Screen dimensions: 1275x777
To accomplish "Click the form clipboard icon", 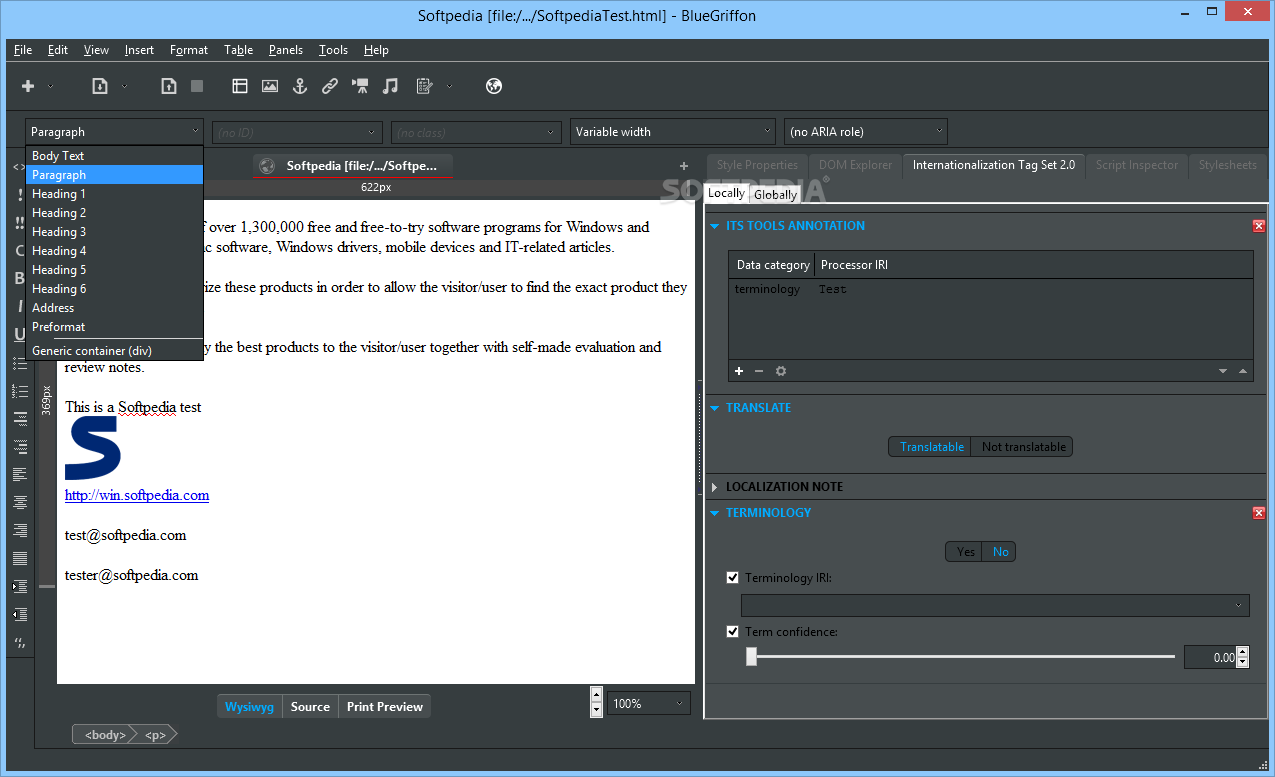I will tap(423, 86).
